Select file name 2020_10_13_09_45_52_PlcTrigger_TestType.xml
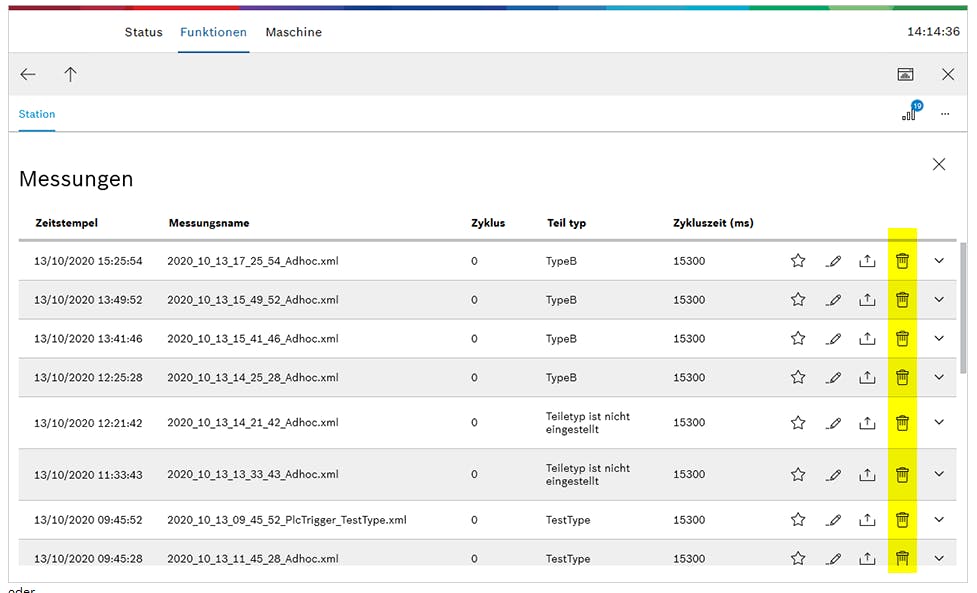Viewport: 977px width, 593px height. tap(287, 520)
